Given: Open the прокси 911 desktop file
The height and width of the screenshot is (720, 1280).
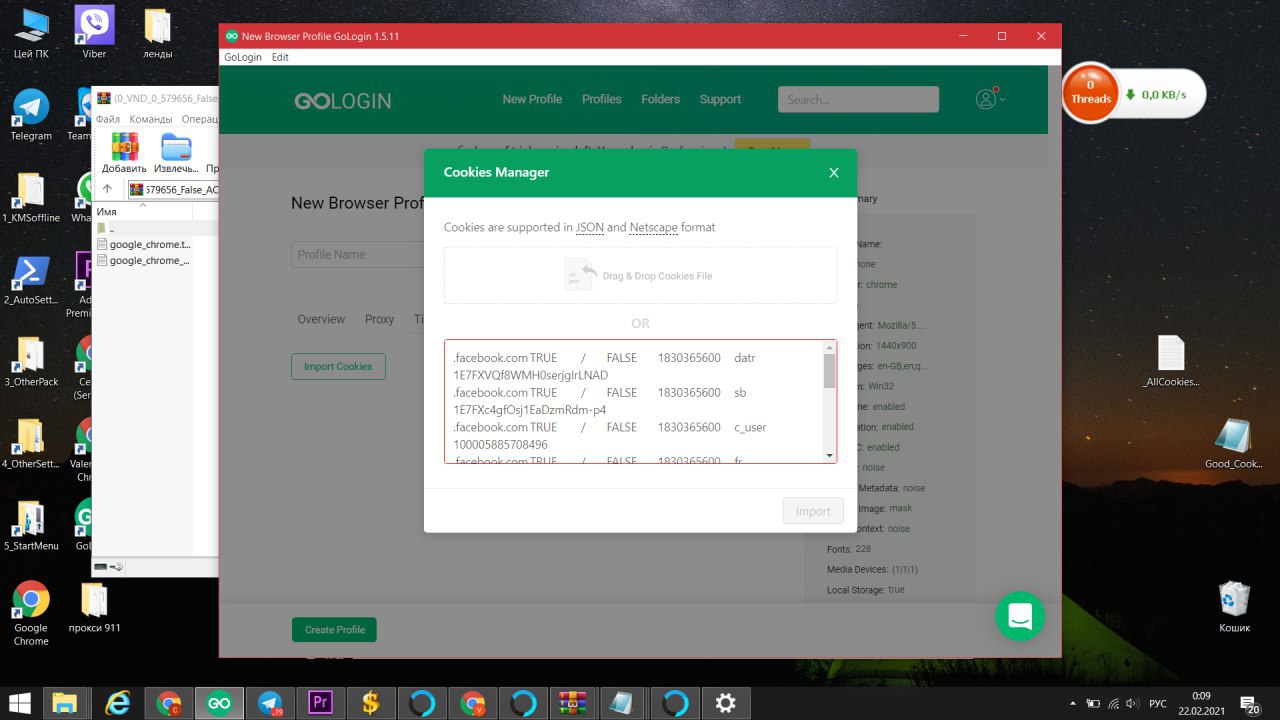Looking at the screenshot, I should 94,607.
